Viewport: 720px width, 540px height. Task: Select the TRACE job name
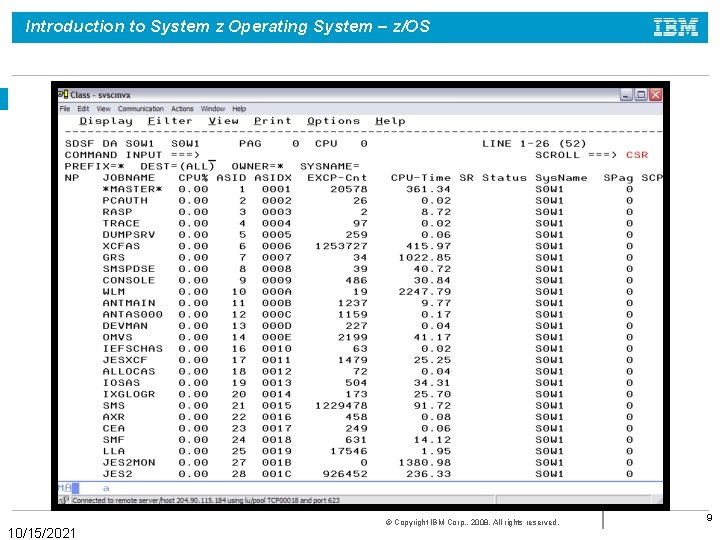[121, 224]
